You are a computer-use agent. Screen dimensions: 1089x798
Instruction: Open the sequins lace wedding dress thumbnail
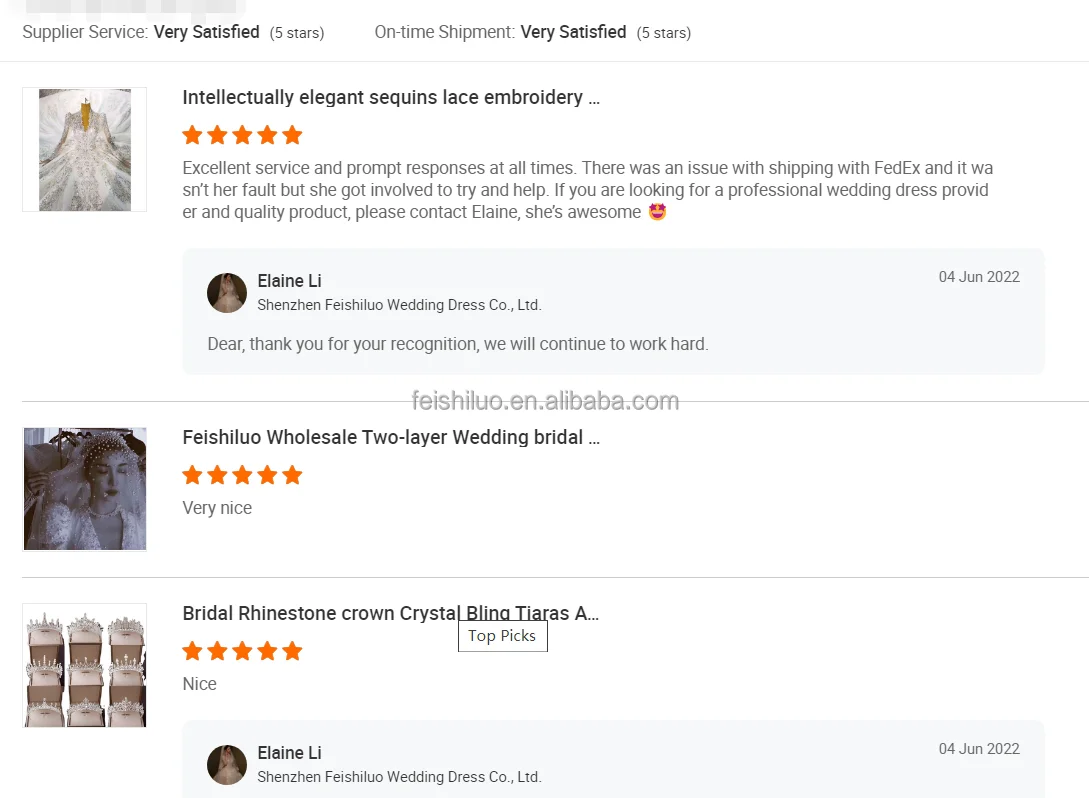point(85,150)
